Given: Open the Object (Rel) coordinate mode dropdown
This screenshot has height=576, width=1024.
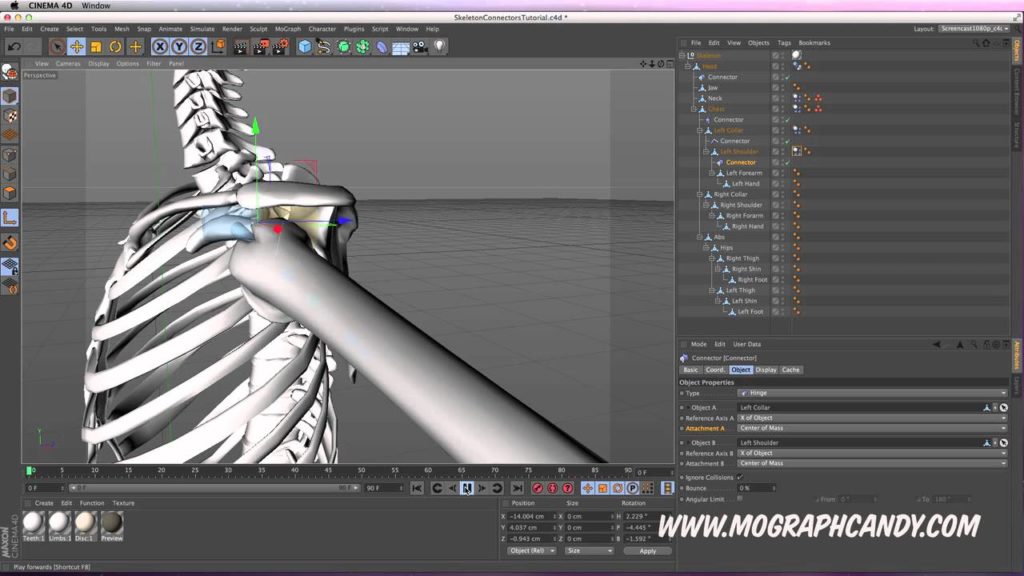Looking at the screenshot, I should pyautogui.click(x=532, y=551).
